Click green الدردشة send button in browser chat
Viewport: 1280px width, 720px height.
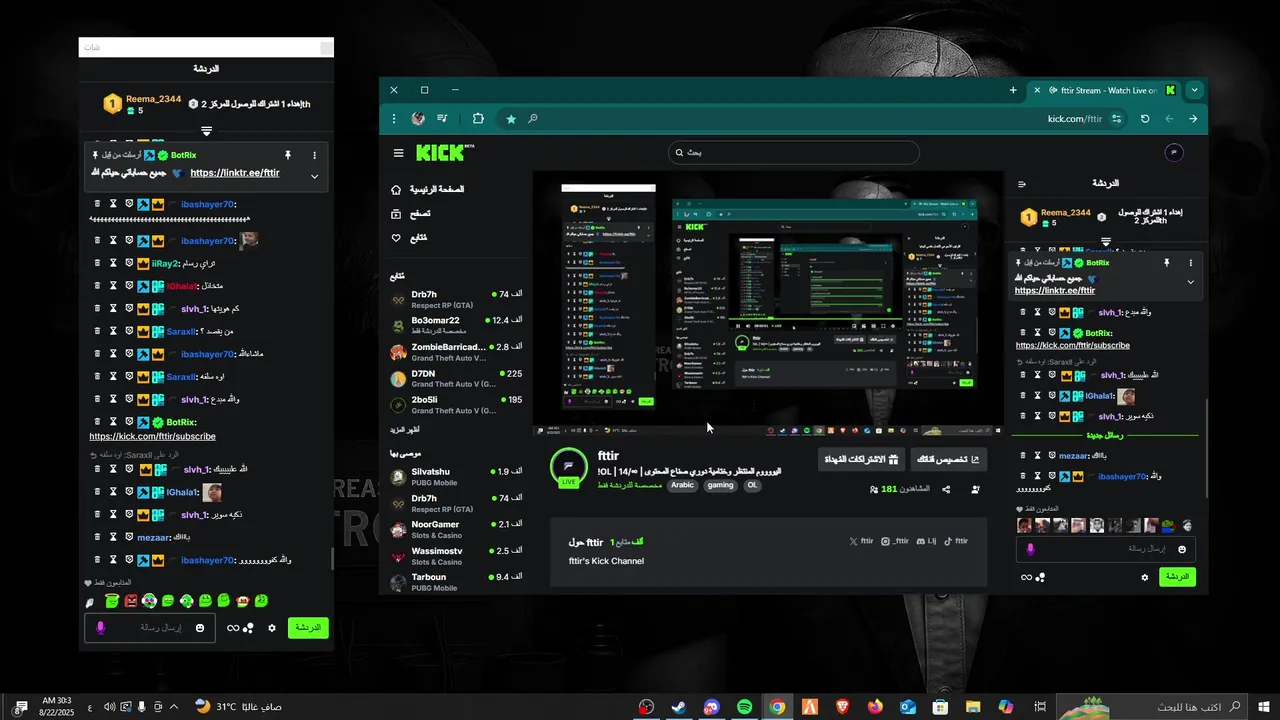tap(1177, 577)
